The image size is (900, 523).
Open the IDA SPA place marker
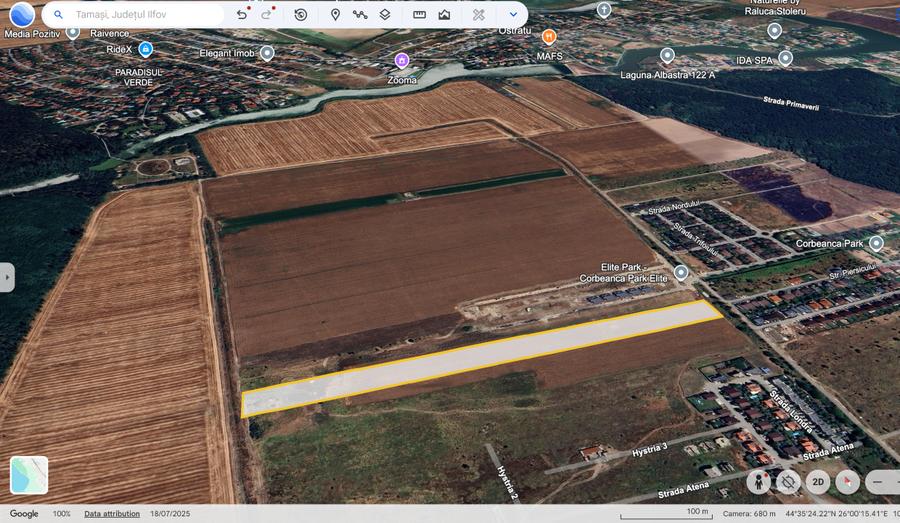click(786, 59)
